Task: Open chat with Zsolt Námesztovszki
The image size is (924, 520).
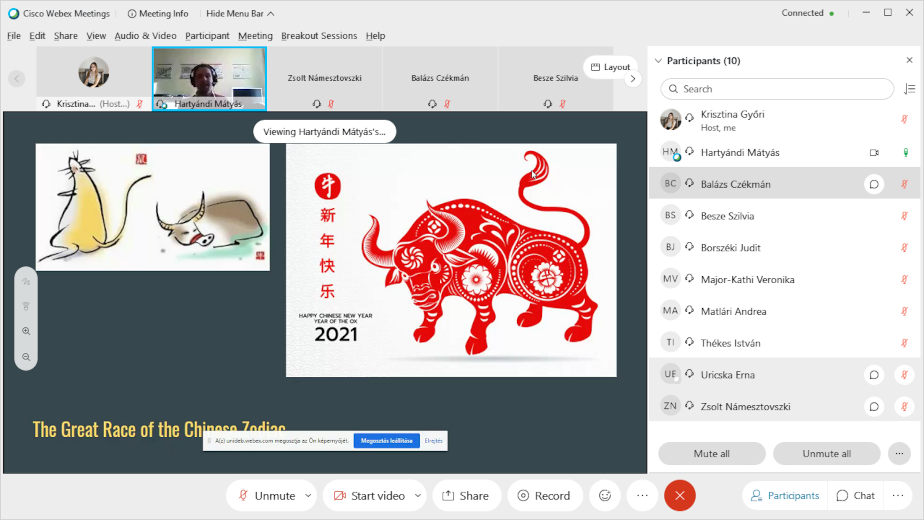Action: click(x=874, y=407)
